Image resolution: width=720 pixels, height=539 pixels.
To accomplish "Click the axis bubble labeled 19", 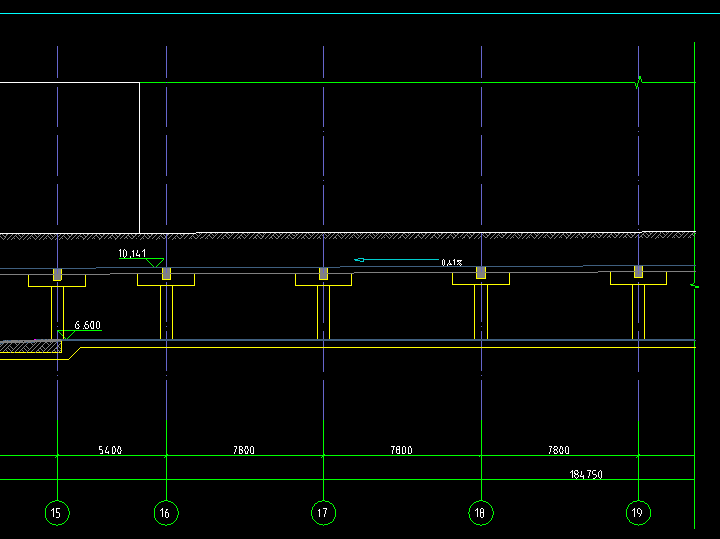I will click(638, 512).
